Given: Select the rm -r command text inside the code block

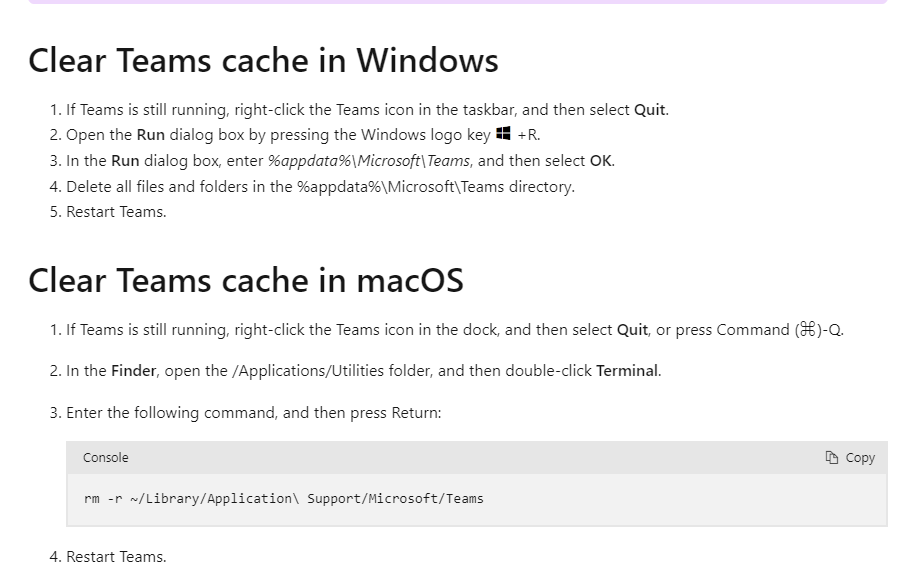Looking at the screenshot, I should pos(283,498).
